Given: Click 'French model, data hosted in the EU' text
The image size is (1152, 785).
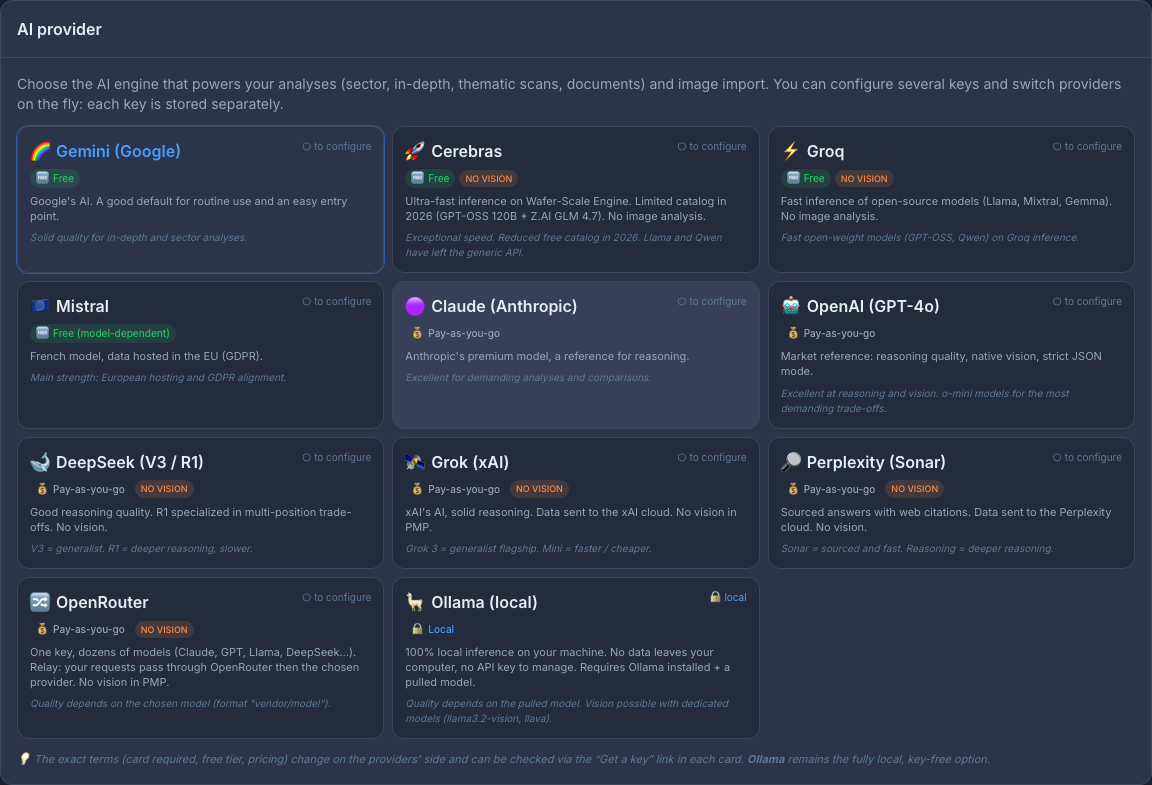Looking at the screenshot, I should (146, 356).
